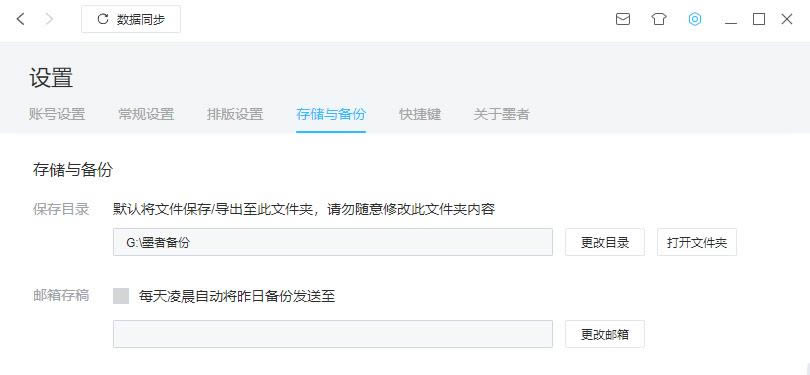The height and width of the screenshot is (375, 810).
Task: Open the skin theme shirt icon
Action: pos(659,20)
